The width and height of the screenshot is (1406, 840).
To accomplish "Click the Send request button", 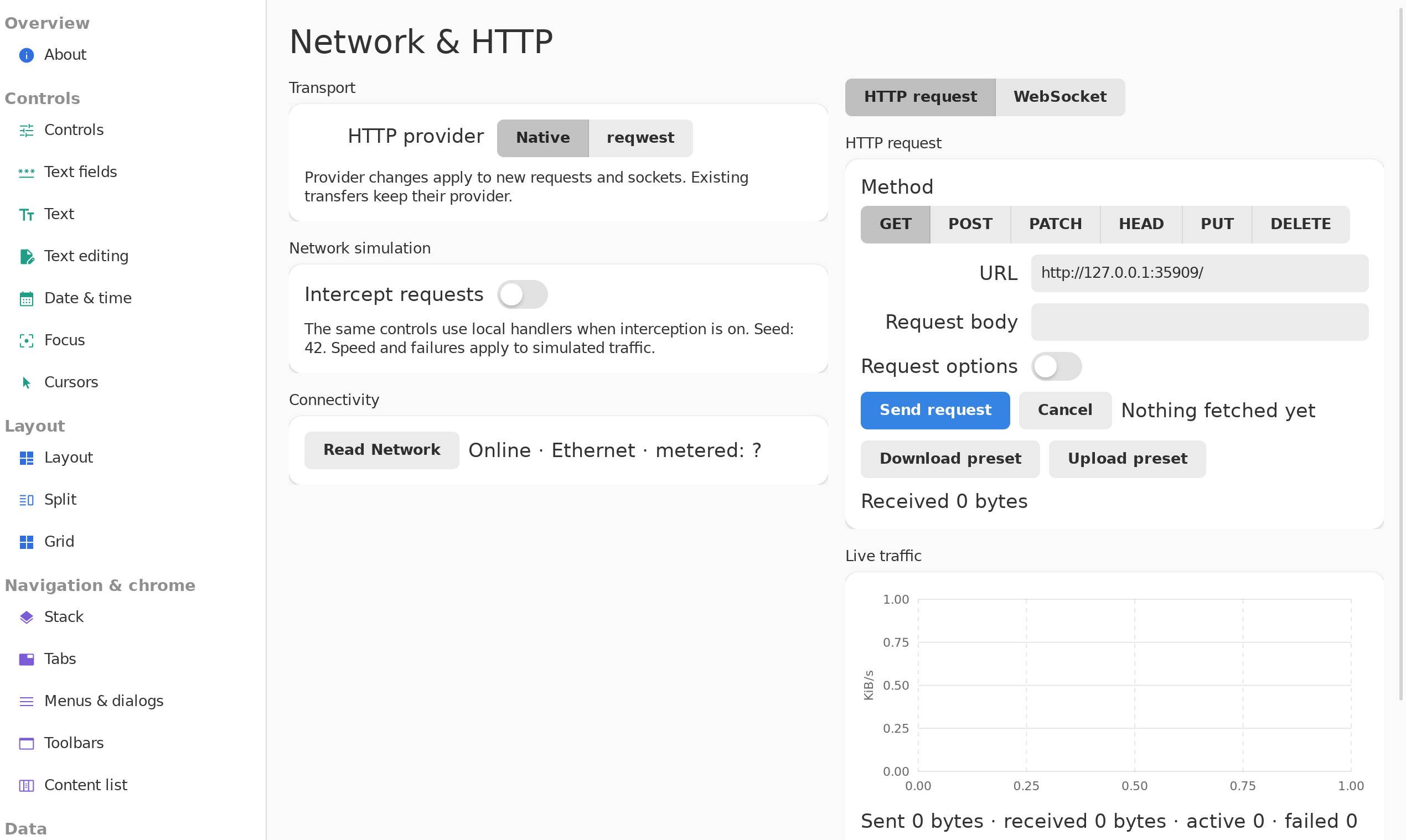I will 935,411.
